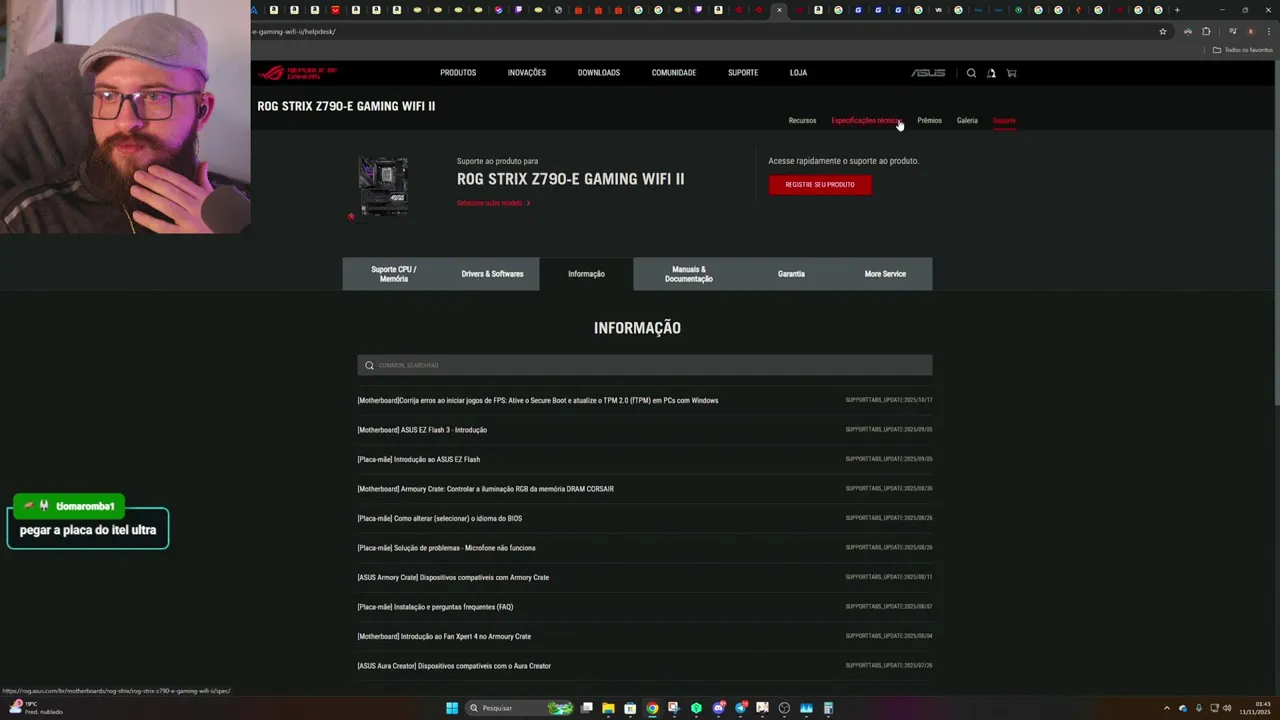The width and height of the screenshot is (1280, 720).
Task: Switch to Chrome in taskbar
Action: pyautogui.click(x=652, y=708)
